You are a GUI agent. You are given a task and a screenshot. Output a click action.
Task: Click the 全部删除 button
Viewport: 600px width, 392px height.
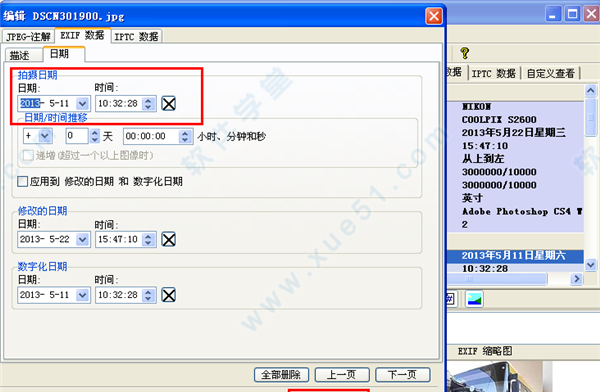click(281, 375)
